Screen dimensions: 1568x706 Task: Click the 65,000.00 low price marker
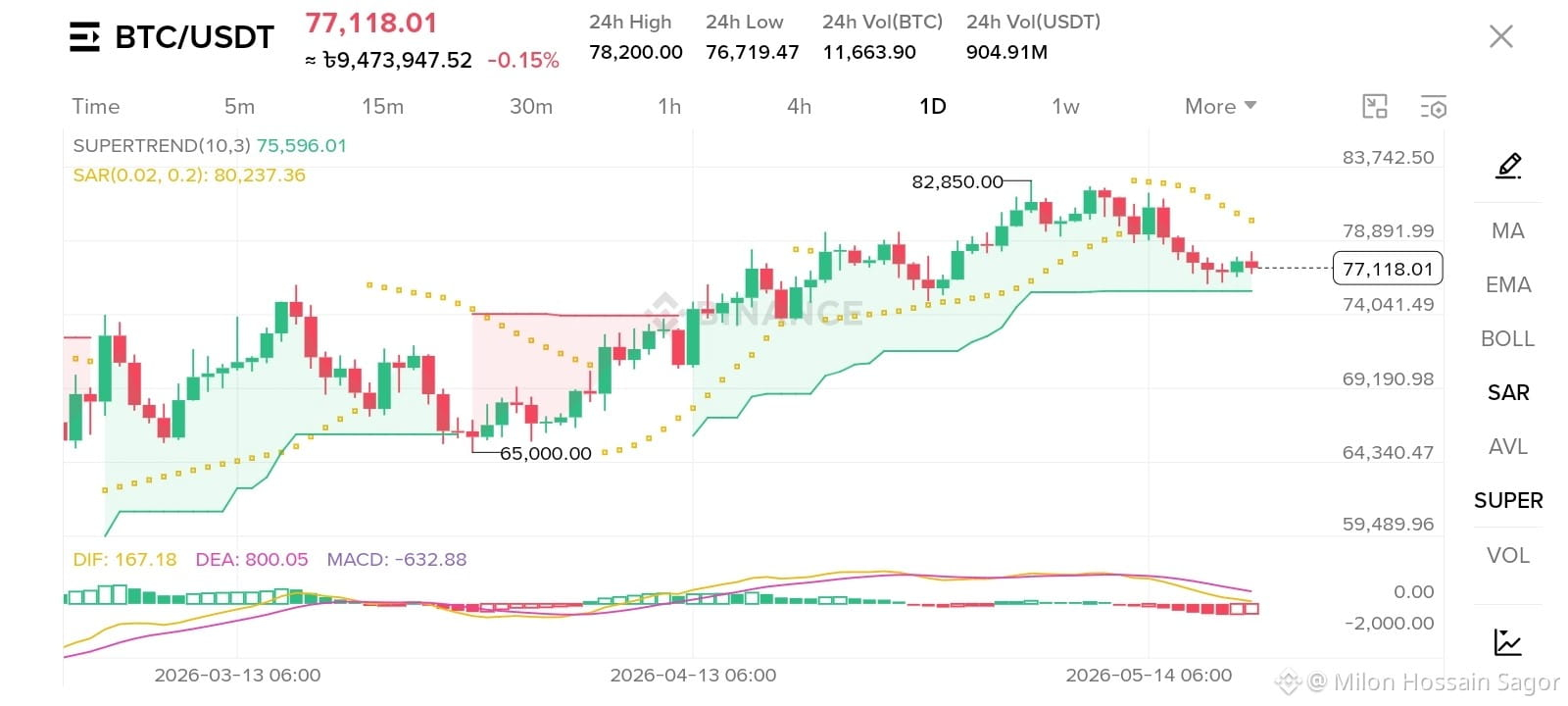[x=546, y=453]
